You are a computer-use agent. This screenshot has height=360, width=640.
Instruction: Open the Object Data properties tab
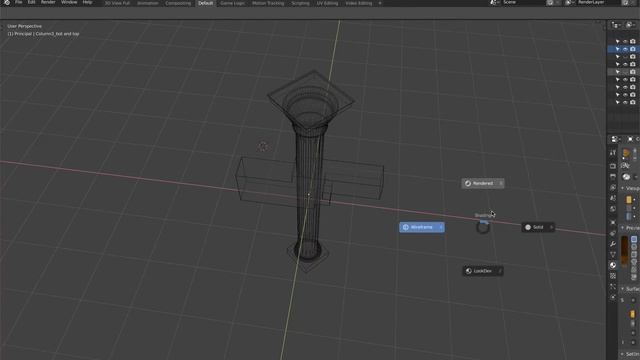[x=613, y=254]
